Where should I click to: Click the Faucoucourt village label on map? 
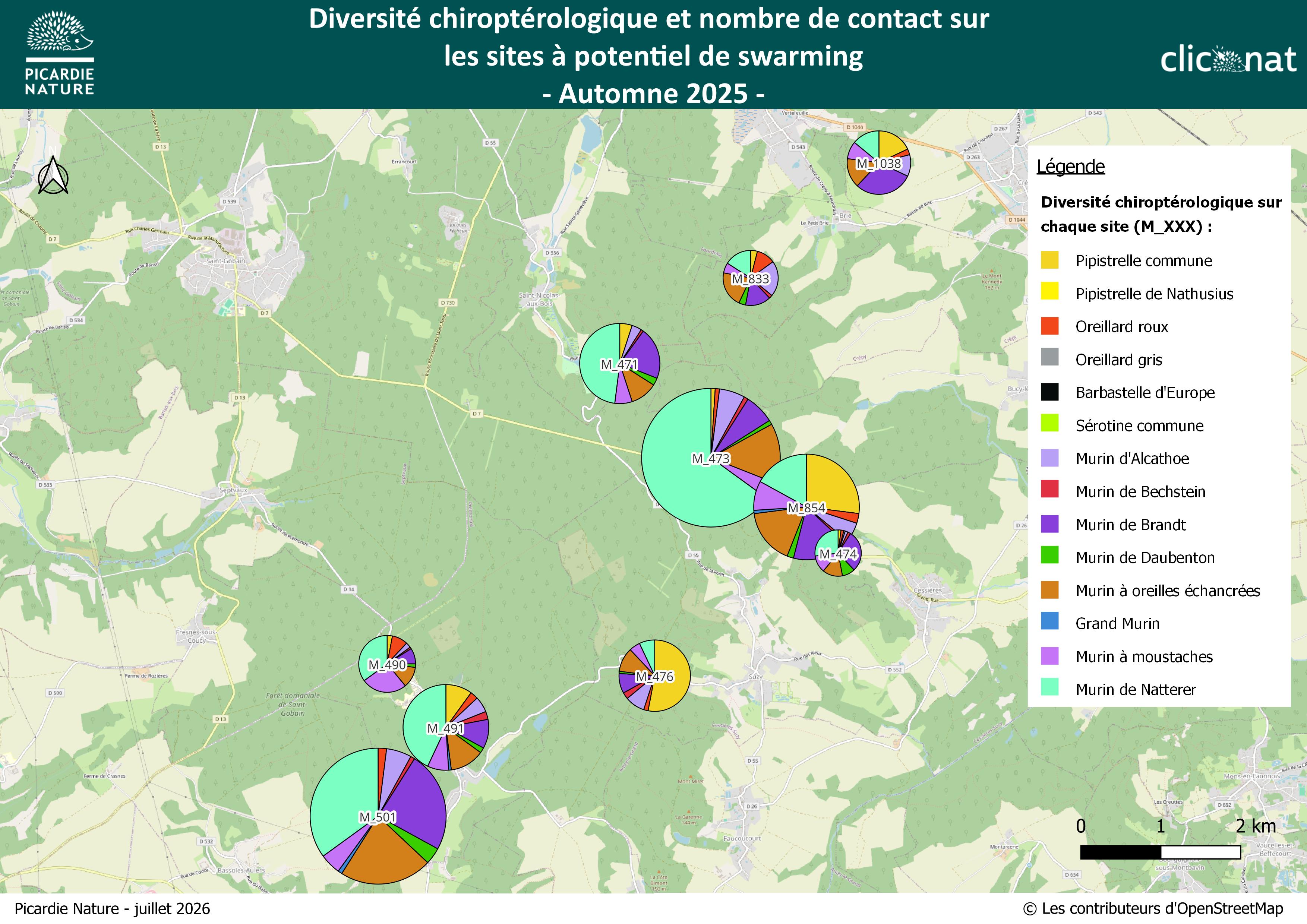coord(742,838)
